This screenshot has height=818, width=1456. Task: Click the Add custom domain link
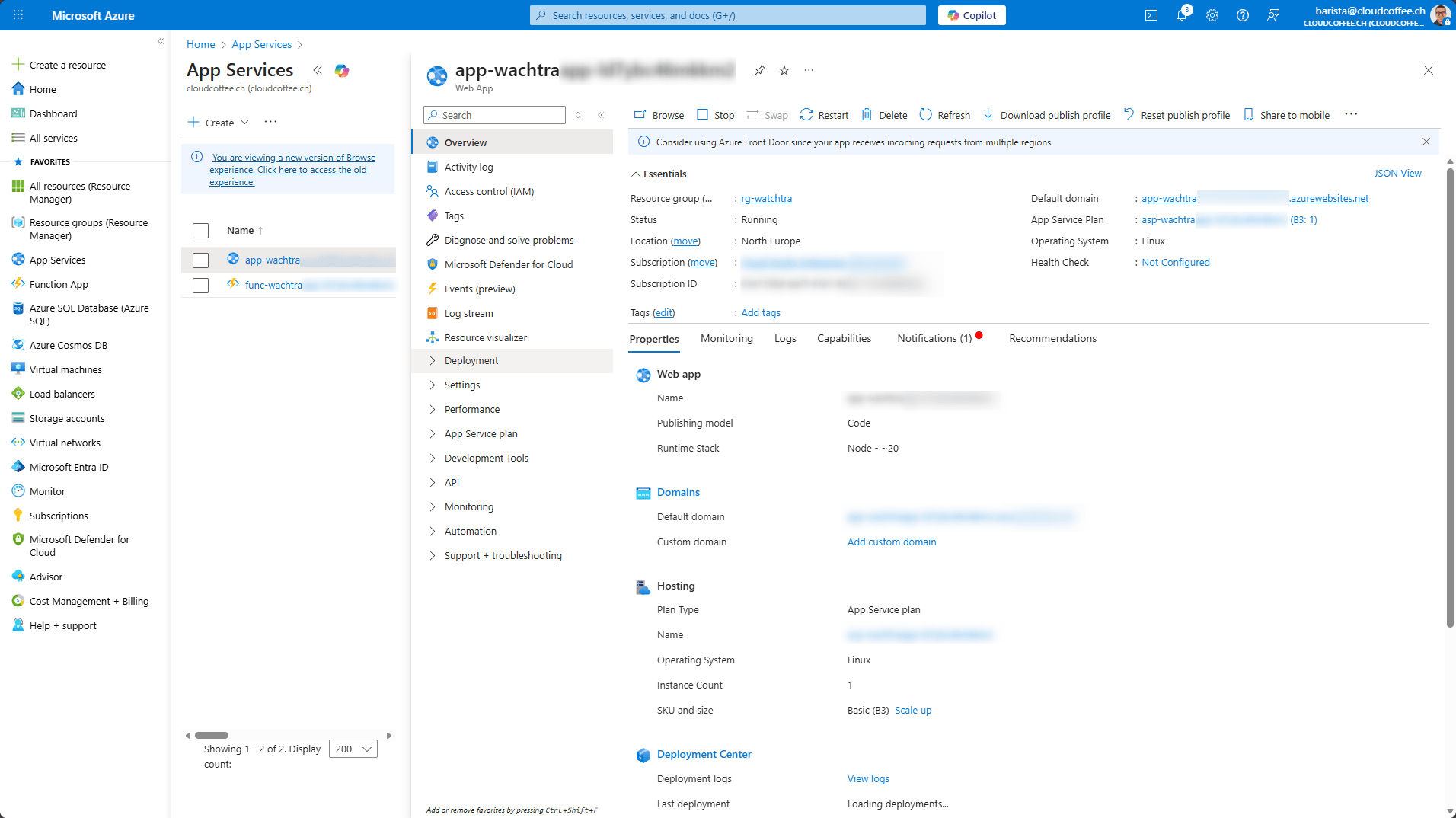(x=891, y=542)
